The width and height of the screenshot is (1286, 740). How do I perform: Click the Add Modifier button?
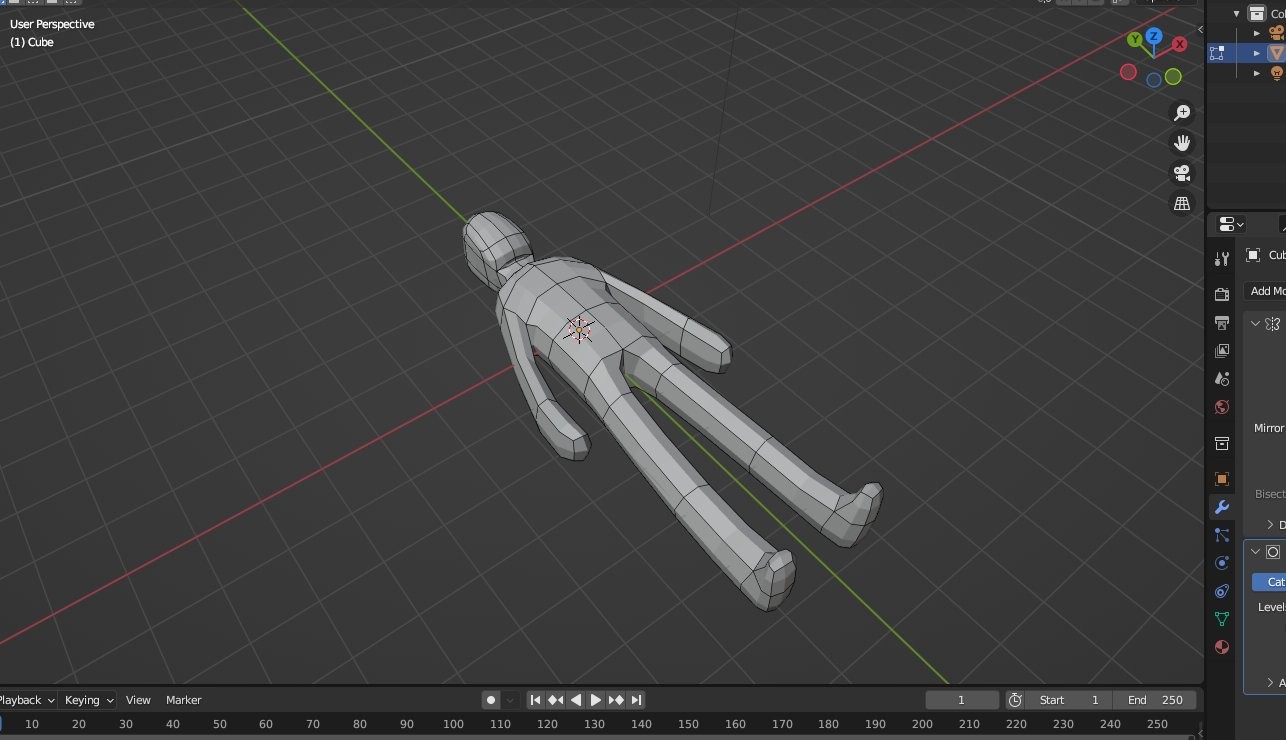(x=1266, y=291)
